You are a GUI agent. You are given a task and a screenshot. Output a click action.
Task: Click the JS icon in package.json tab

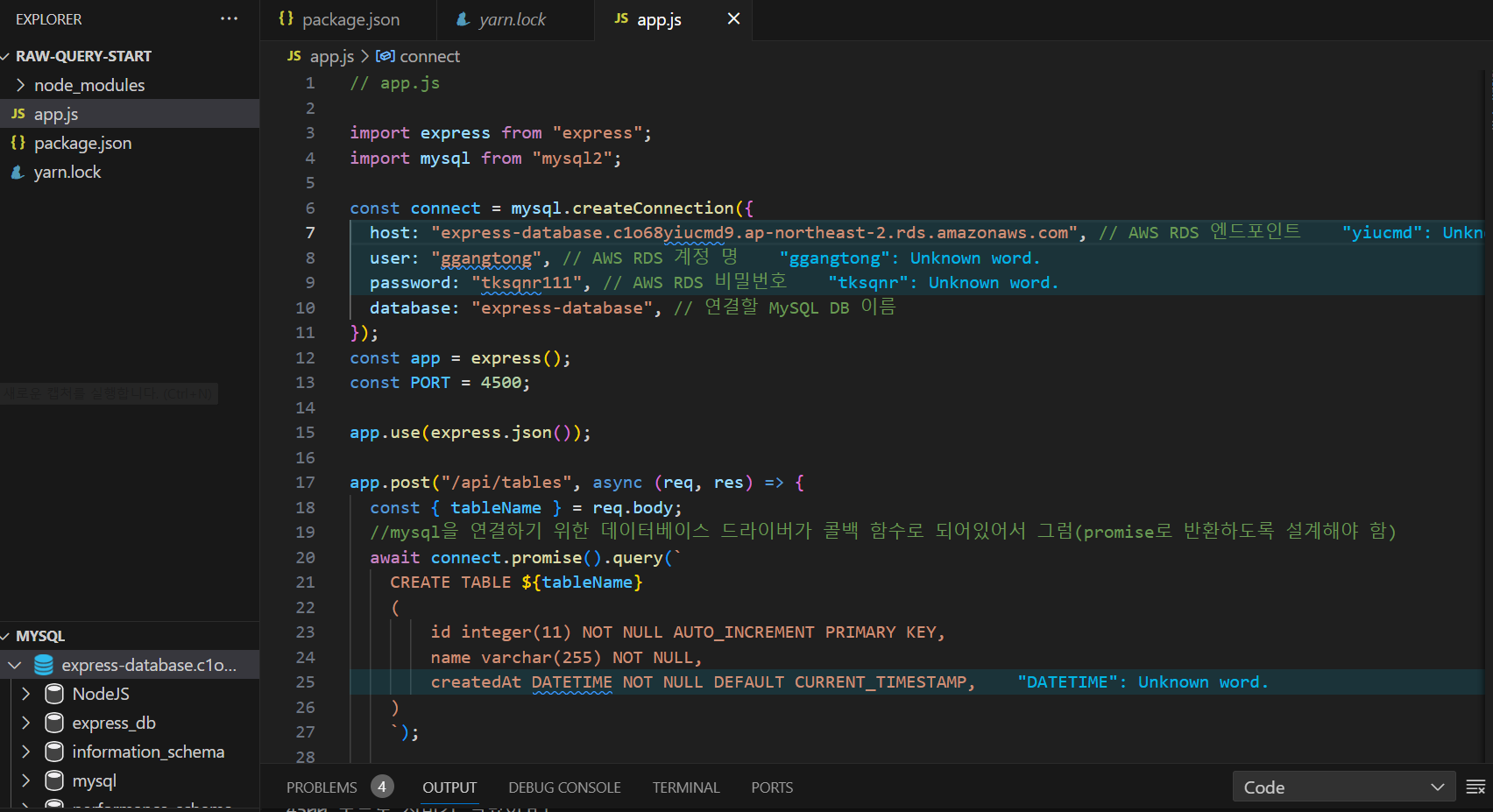pos(286,18)
